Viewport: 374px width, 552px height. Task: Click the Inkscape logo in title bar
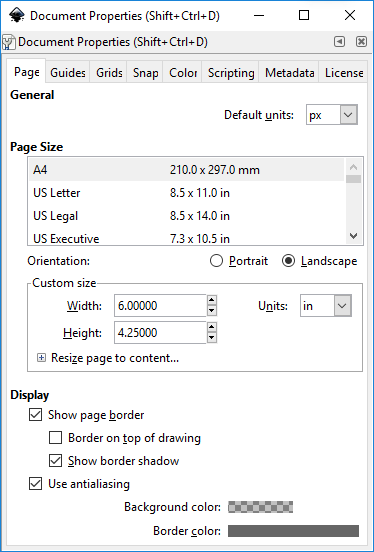pos(17,15)
